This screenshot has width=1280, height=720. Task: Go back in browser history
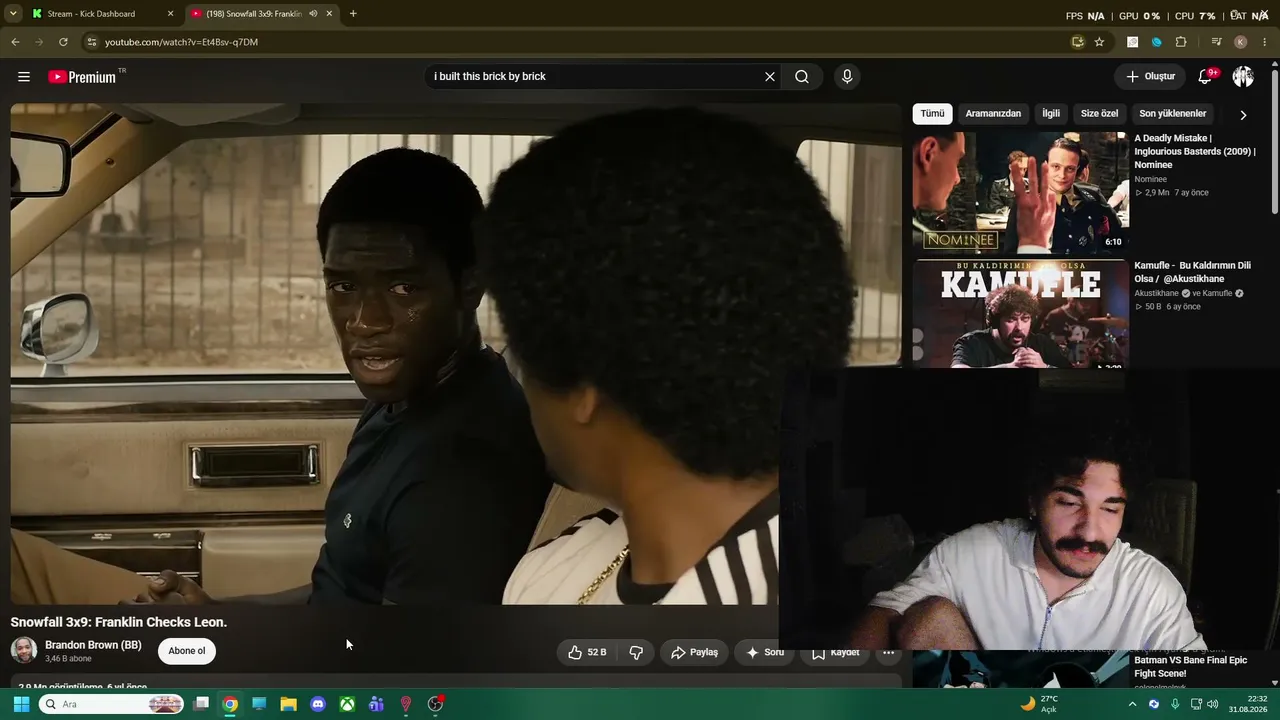tap(15, 42)
